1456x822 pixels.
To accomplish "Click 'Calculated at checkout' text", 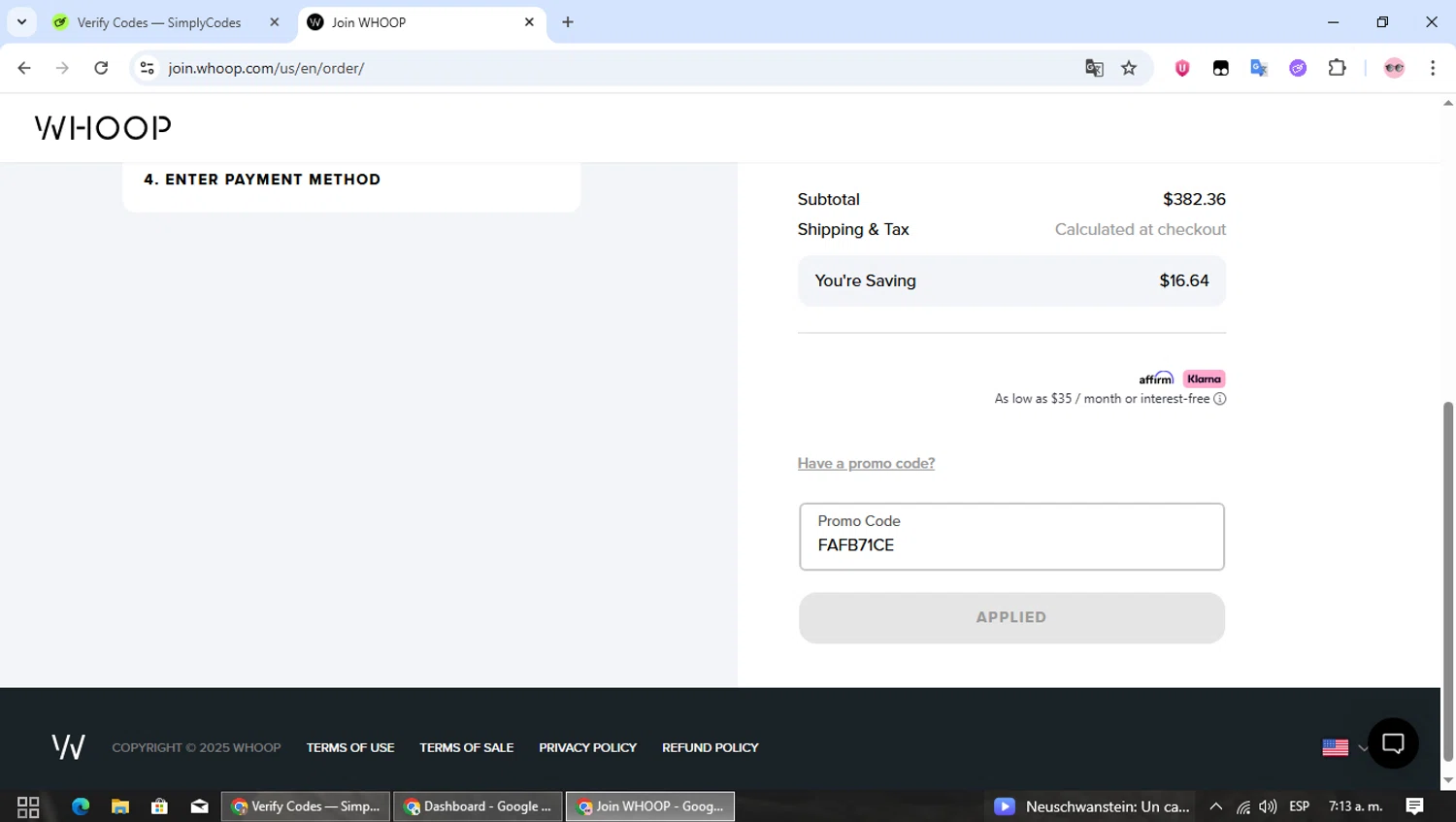I will click(x=1141, y=229).
